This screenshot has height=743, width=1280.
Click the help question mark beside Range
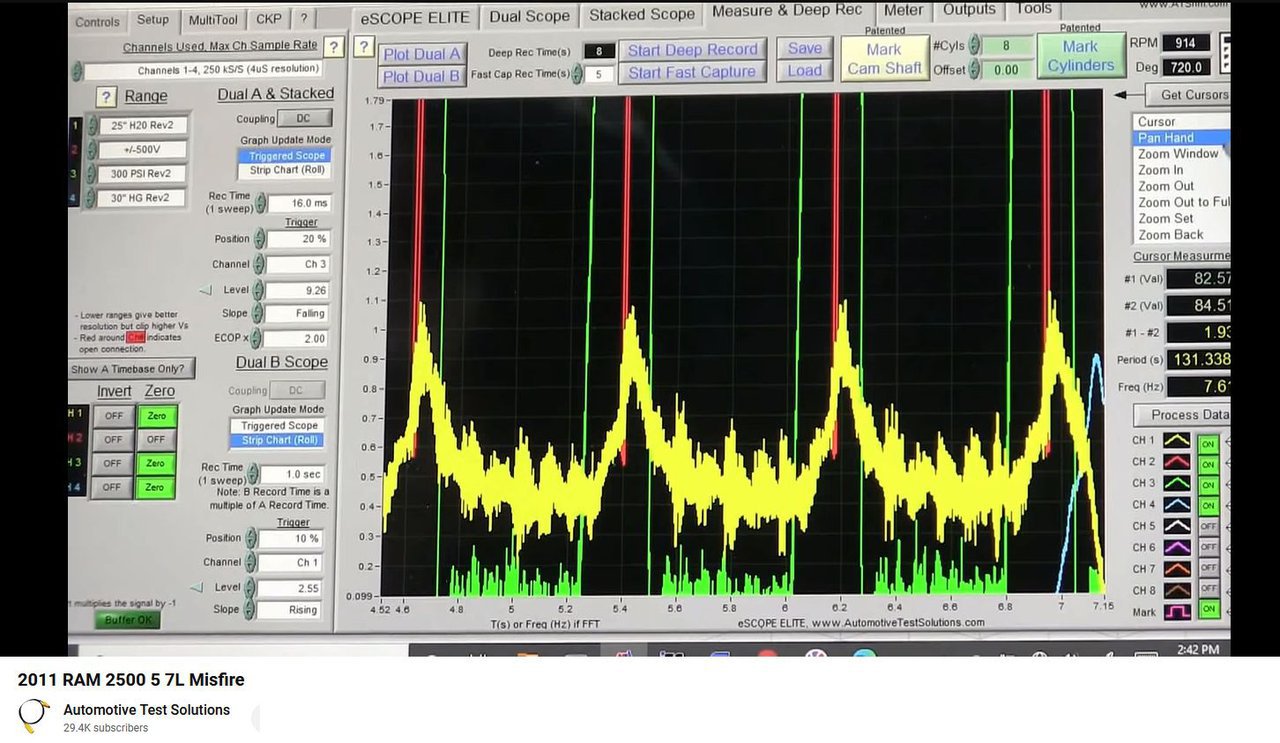point(107,97)
